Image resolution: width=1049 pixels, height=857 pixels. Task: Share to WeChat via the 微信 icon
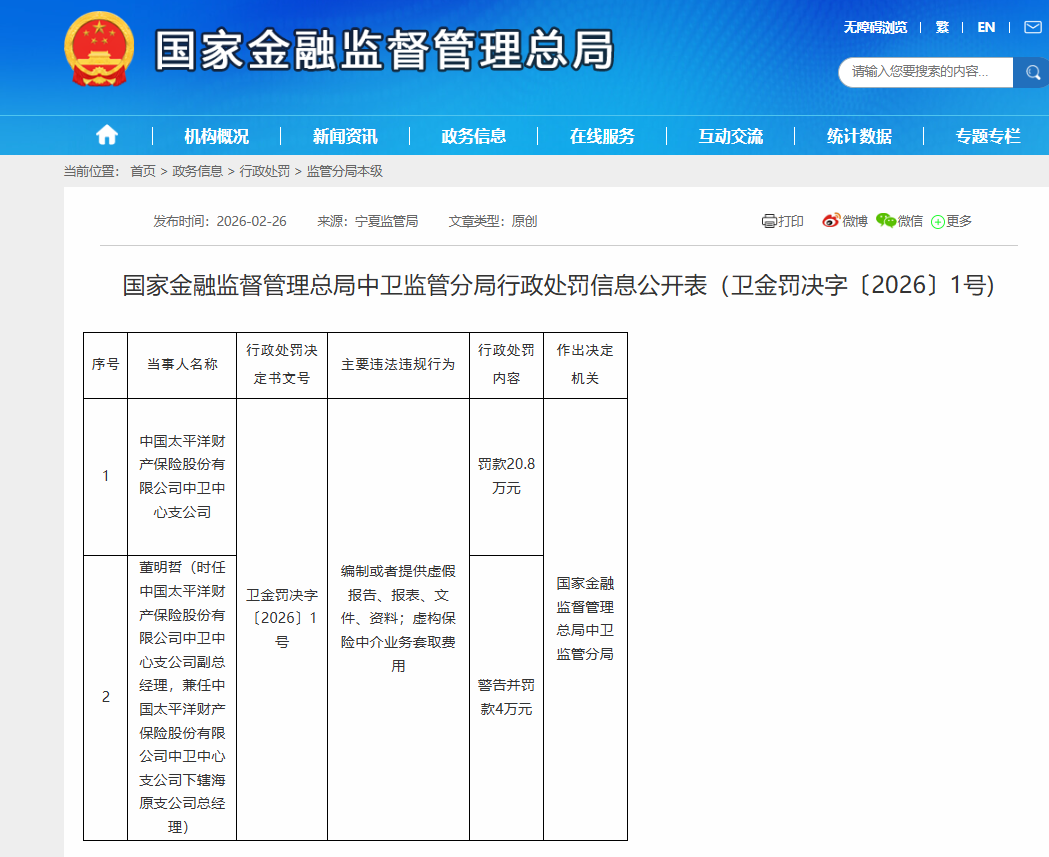885,221
